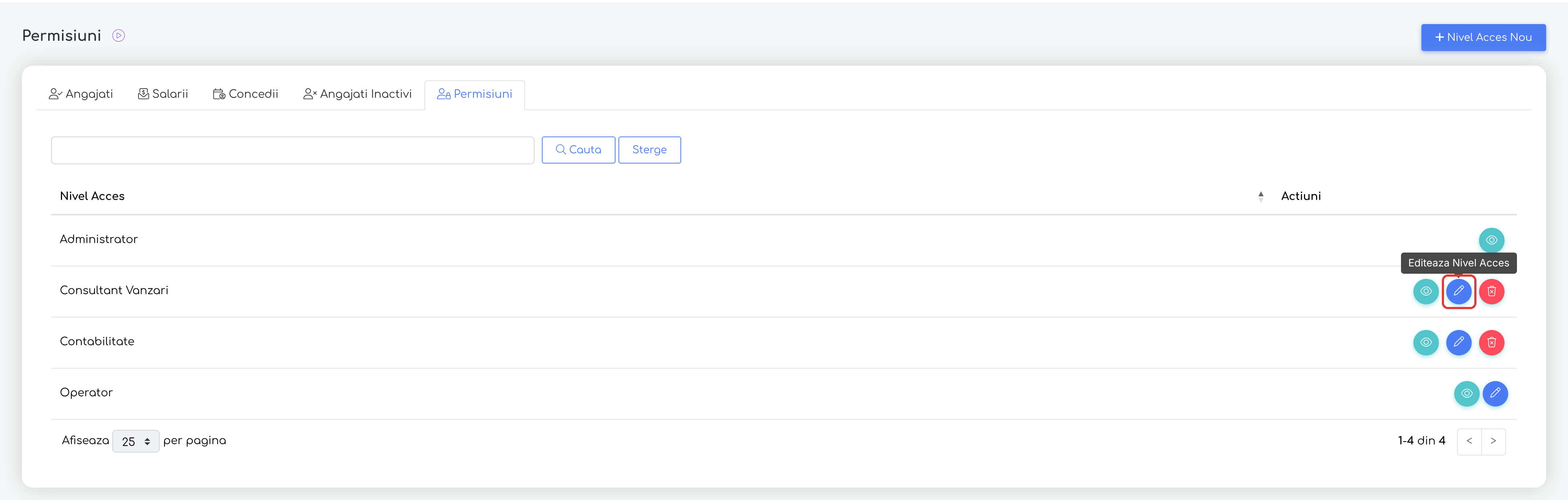Go to the previous page
The height and width of the screenshot is (500, 1568).
pyautogui.click(x=1470, y=441)
